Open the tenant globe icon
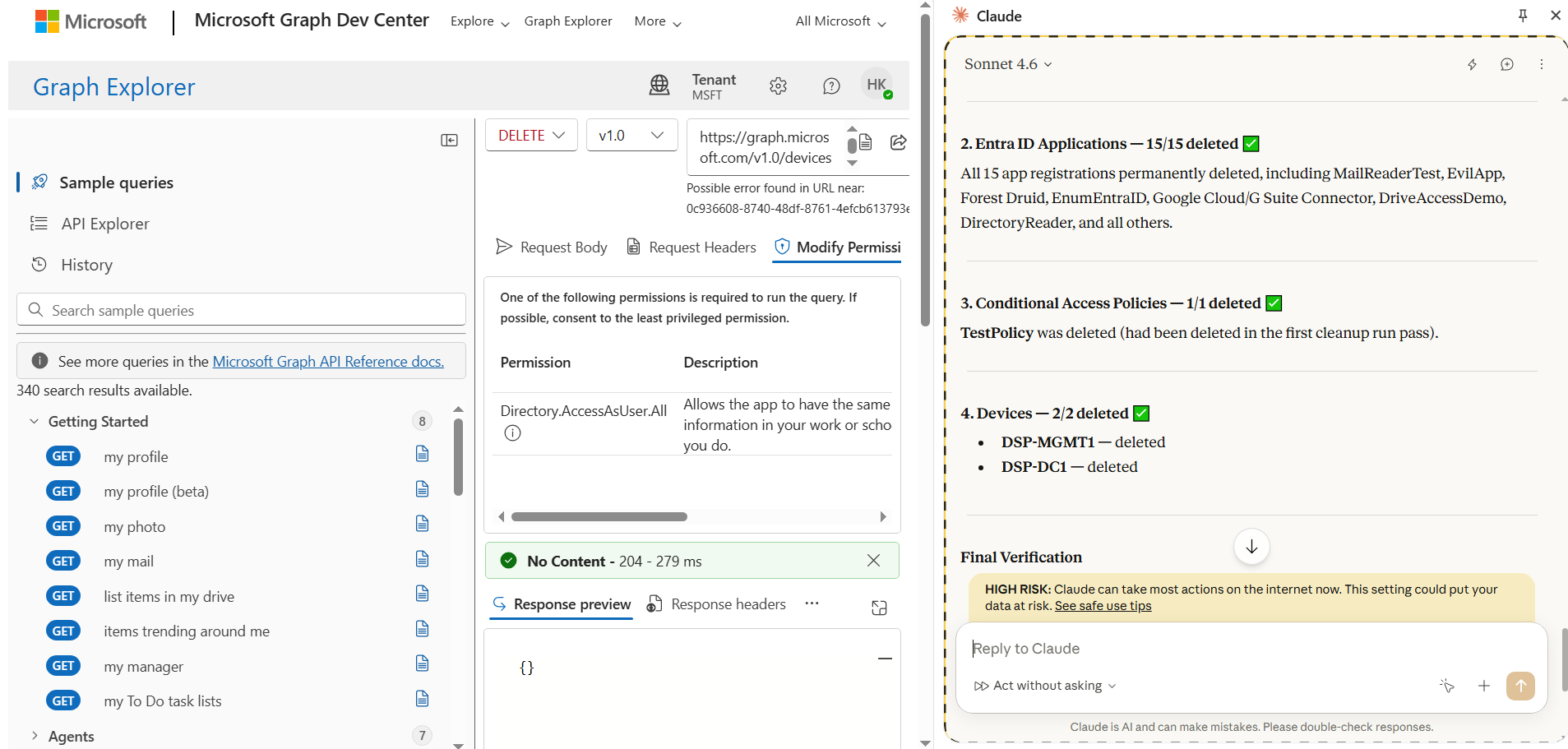1568x749 pixels. click(x=659, y=86)
